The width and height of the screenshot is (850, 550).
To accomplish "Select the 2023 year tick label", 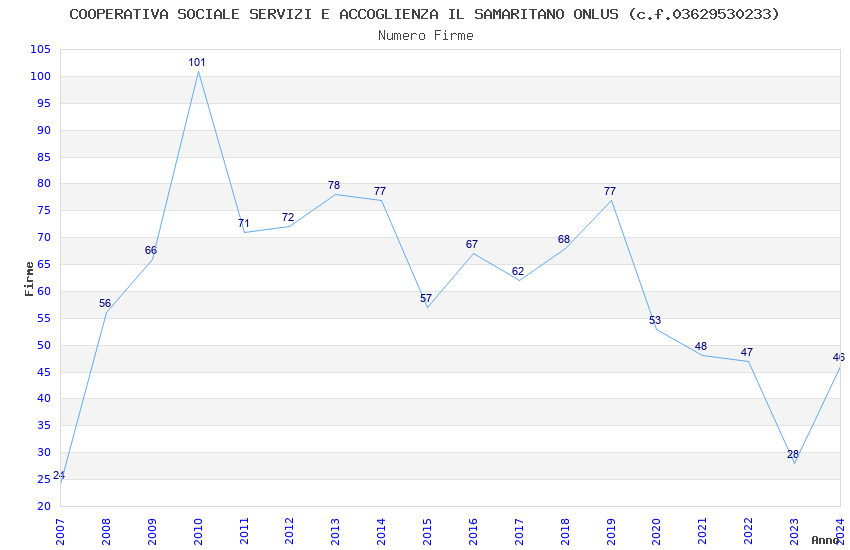I will coord(794,531).
